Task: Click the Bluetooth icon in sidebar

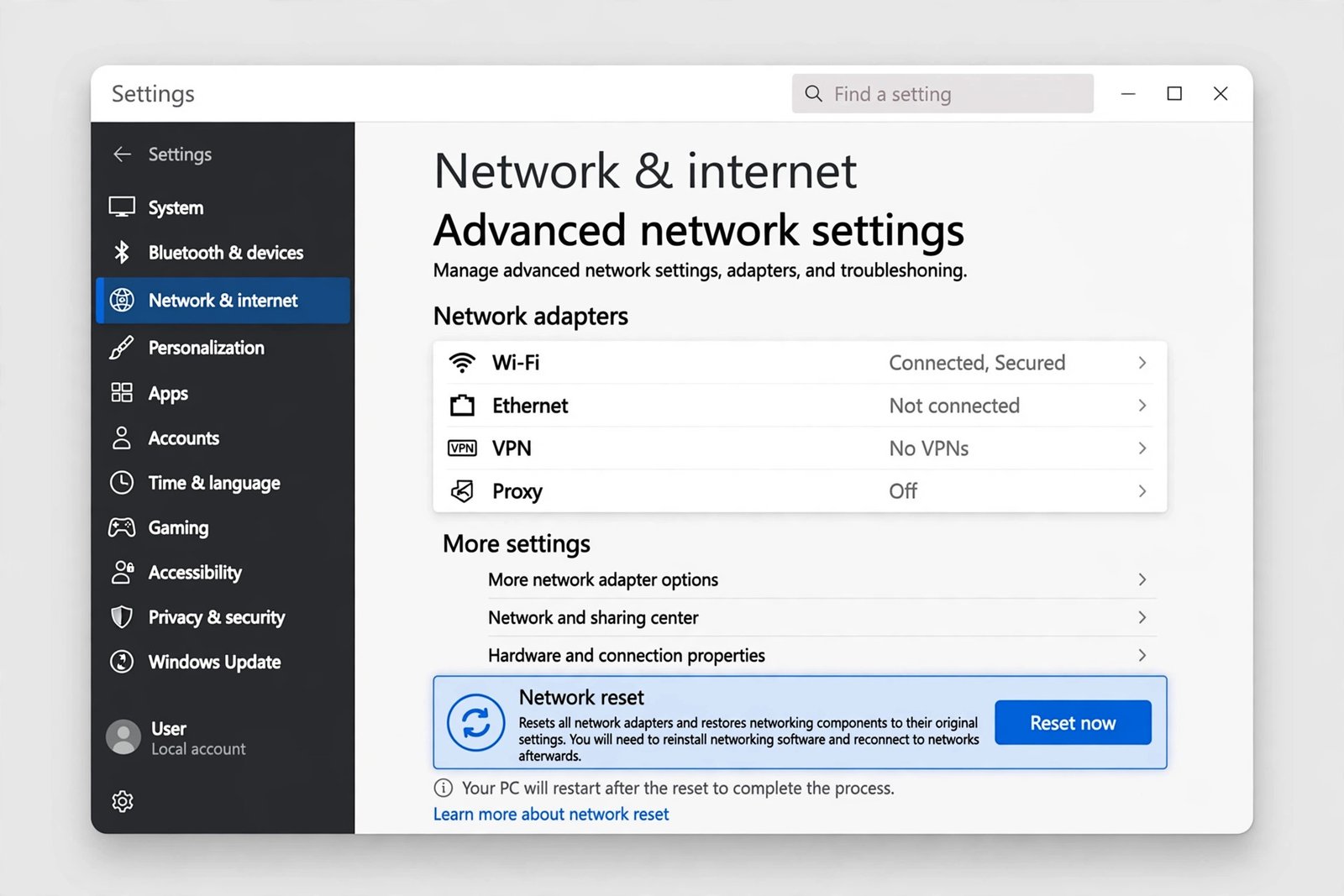Action: 122,252
